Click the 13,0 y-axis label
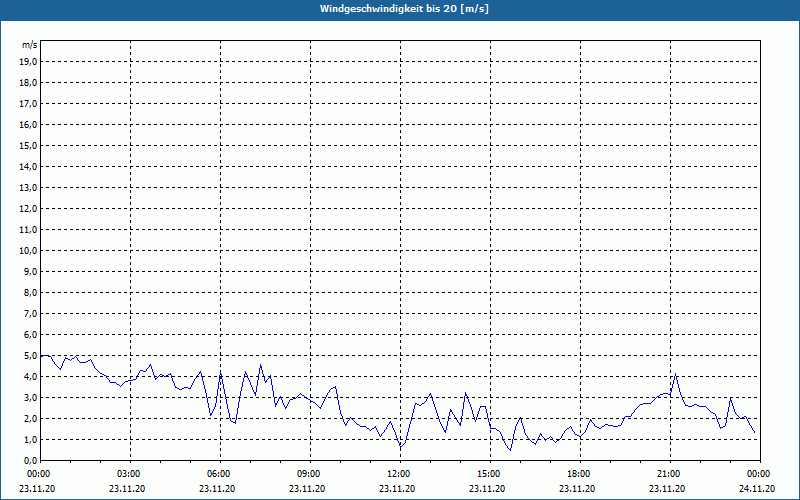This screenshot has width=800, height=500. point(28,188)
